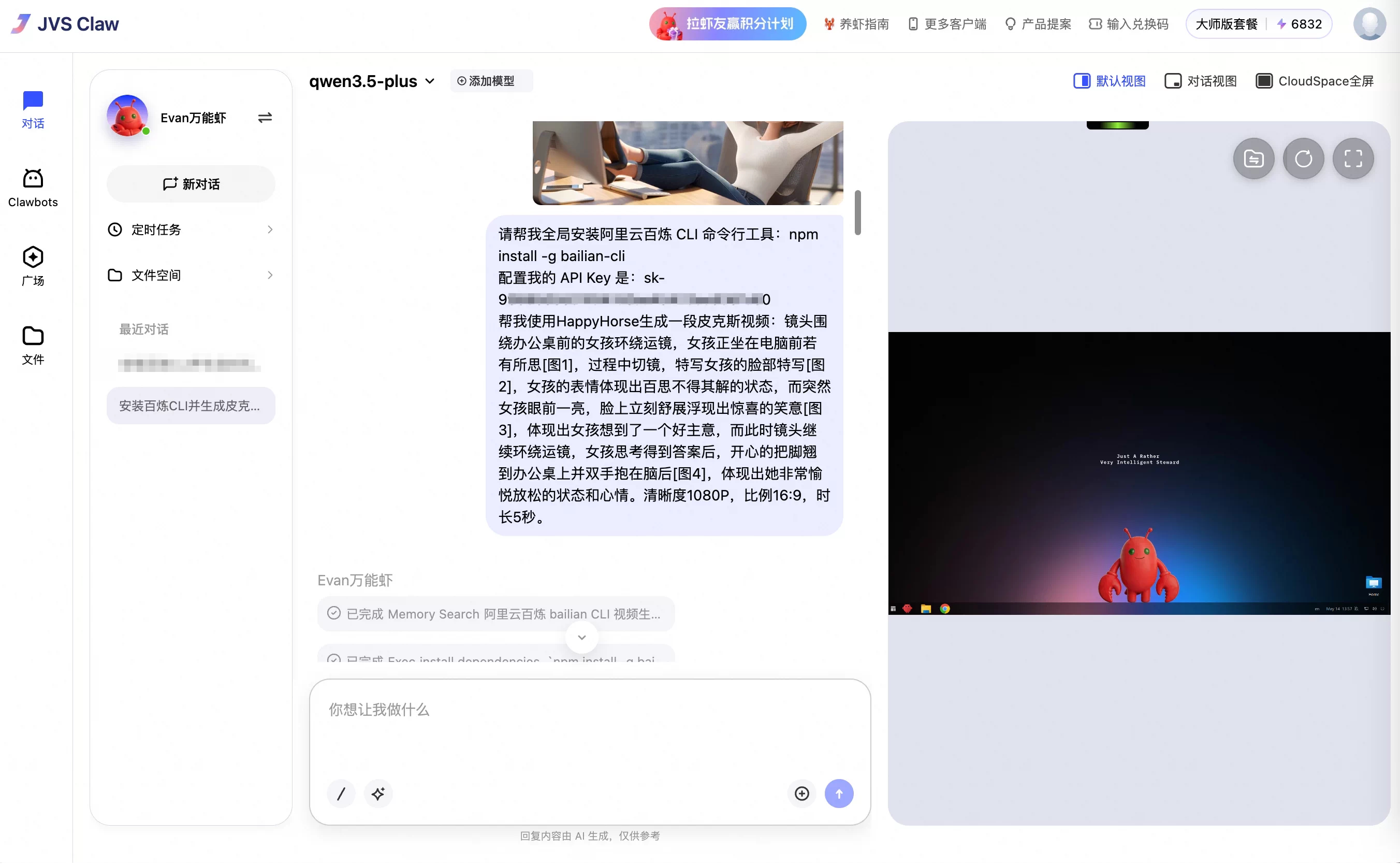Open the file manager icon in remote taskbar
Screen dimensions: 1400x864
[x=926, y=609]
